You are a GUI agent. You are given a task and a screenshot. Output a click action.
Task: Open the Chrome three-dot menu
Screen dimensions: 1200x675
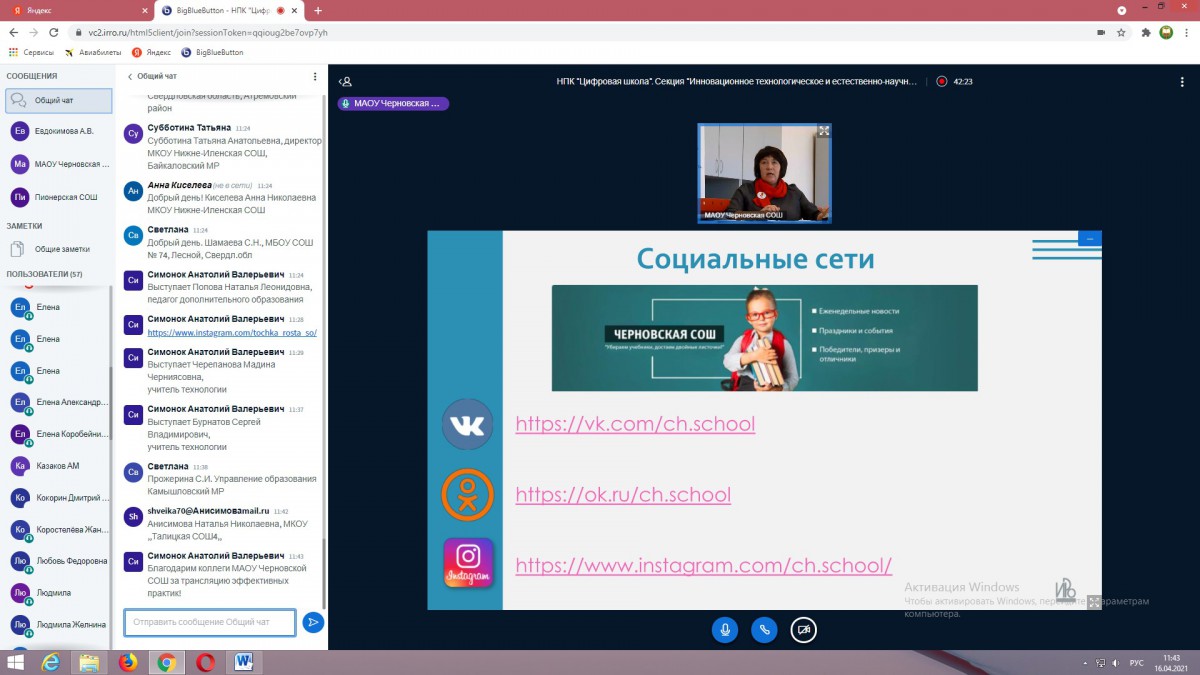[1187, 32]
